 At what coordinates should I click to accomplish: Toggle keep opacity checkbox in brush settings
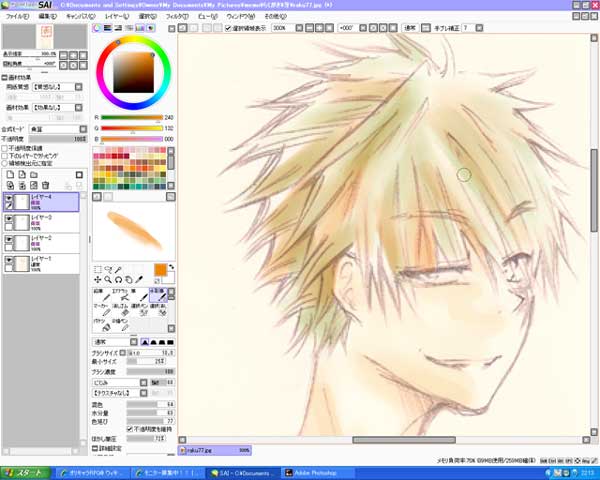pos(130,429)
